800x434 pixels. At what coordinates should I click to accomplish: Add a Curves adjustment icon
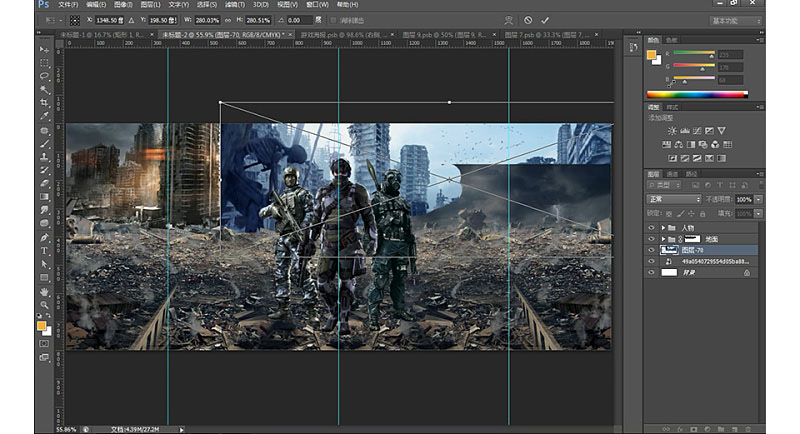pyautogui.click(x=697, y=131)
